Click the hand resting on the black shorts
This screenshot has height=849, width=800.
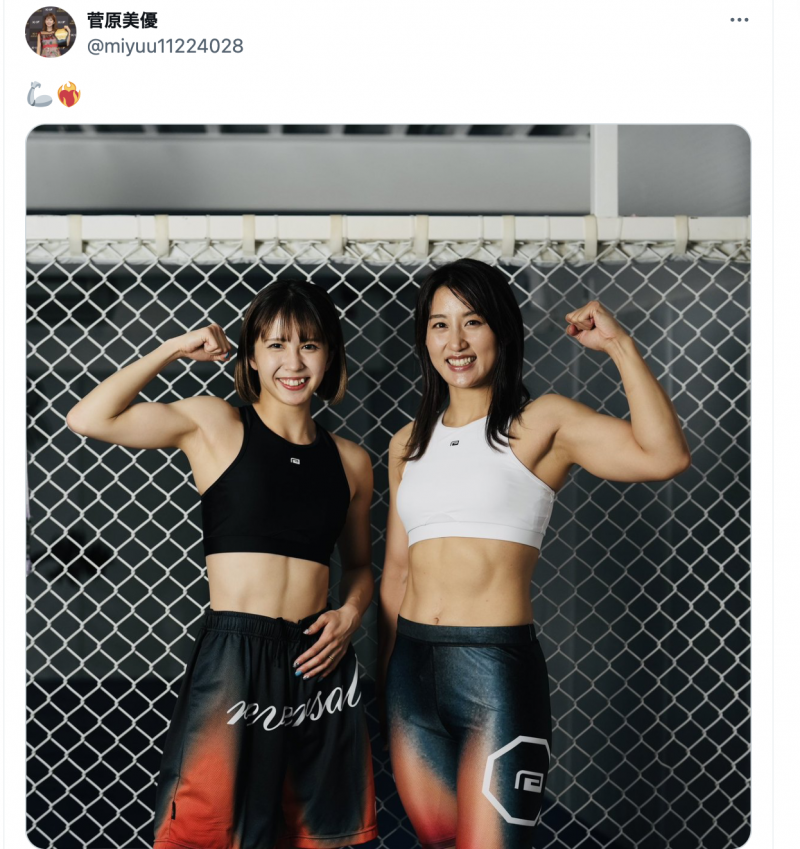click(x=325, y=643)
